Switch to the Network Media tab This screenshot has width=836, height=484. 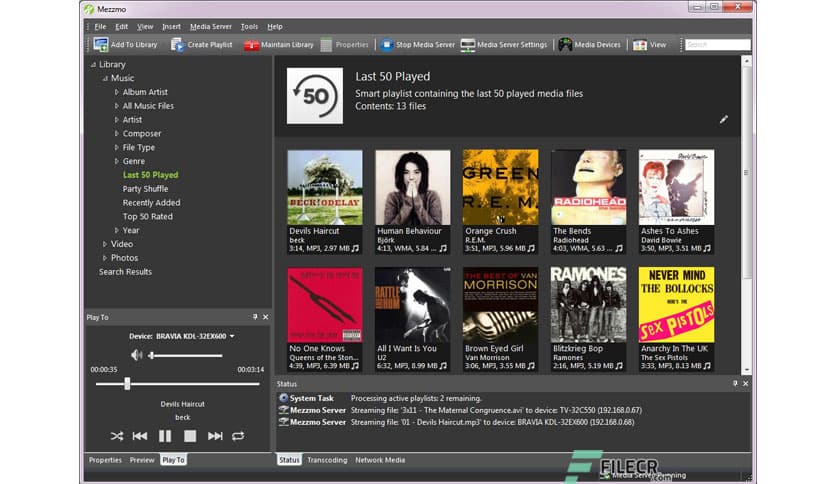click(x=380, y=460)
